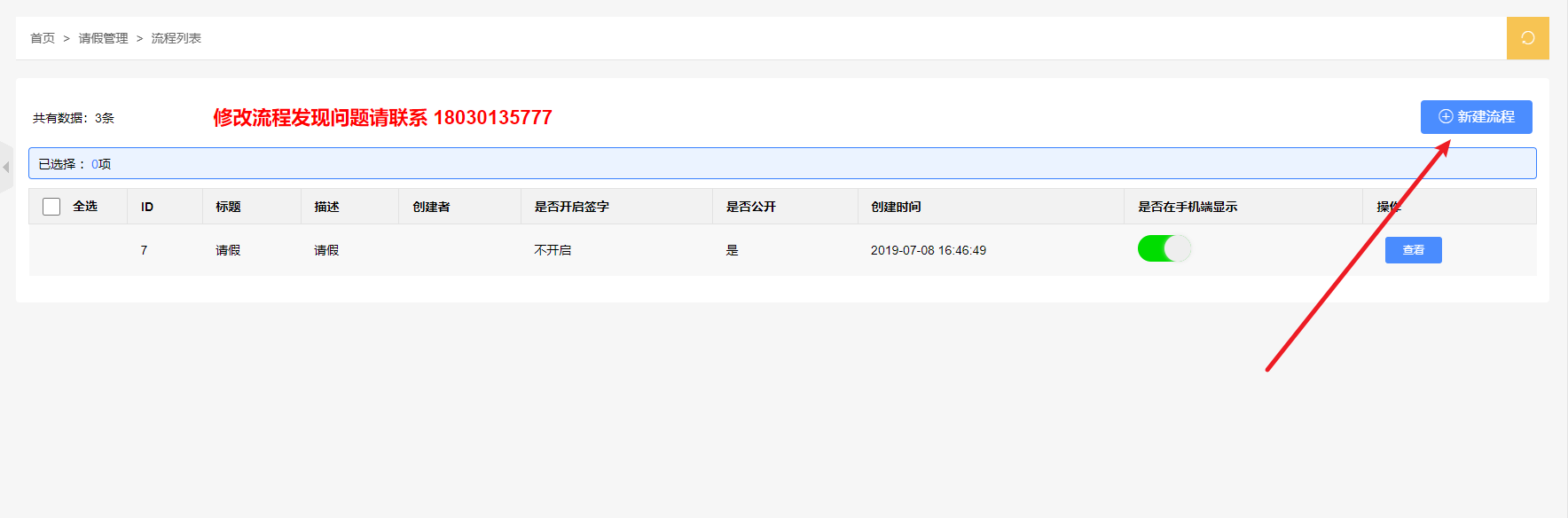Click the 是否开启签字 column header
Image resolution: width=1568 pixels, height=518 pixels.
[x=571, y=207]
